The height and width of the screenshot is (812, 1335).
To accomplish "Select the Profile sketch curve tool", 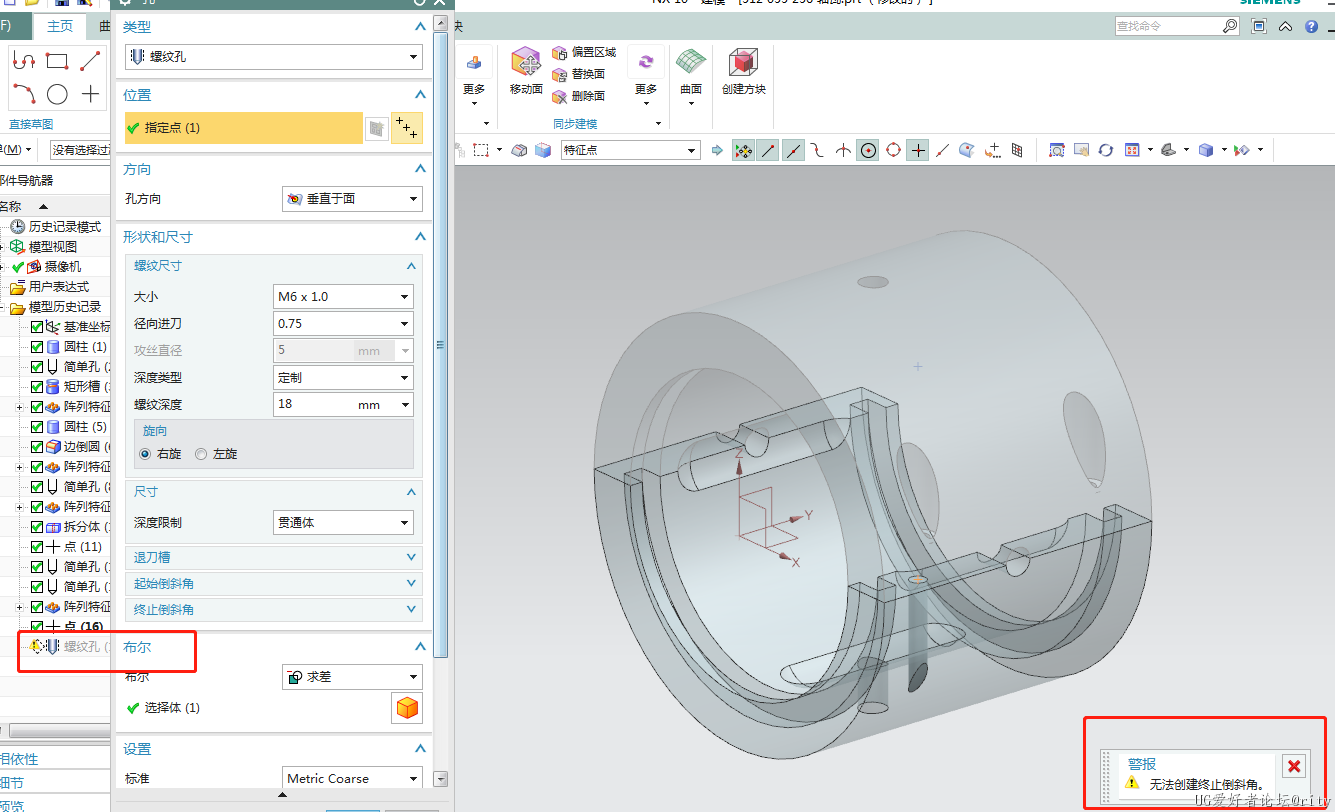I will click(x=23, y=61).
